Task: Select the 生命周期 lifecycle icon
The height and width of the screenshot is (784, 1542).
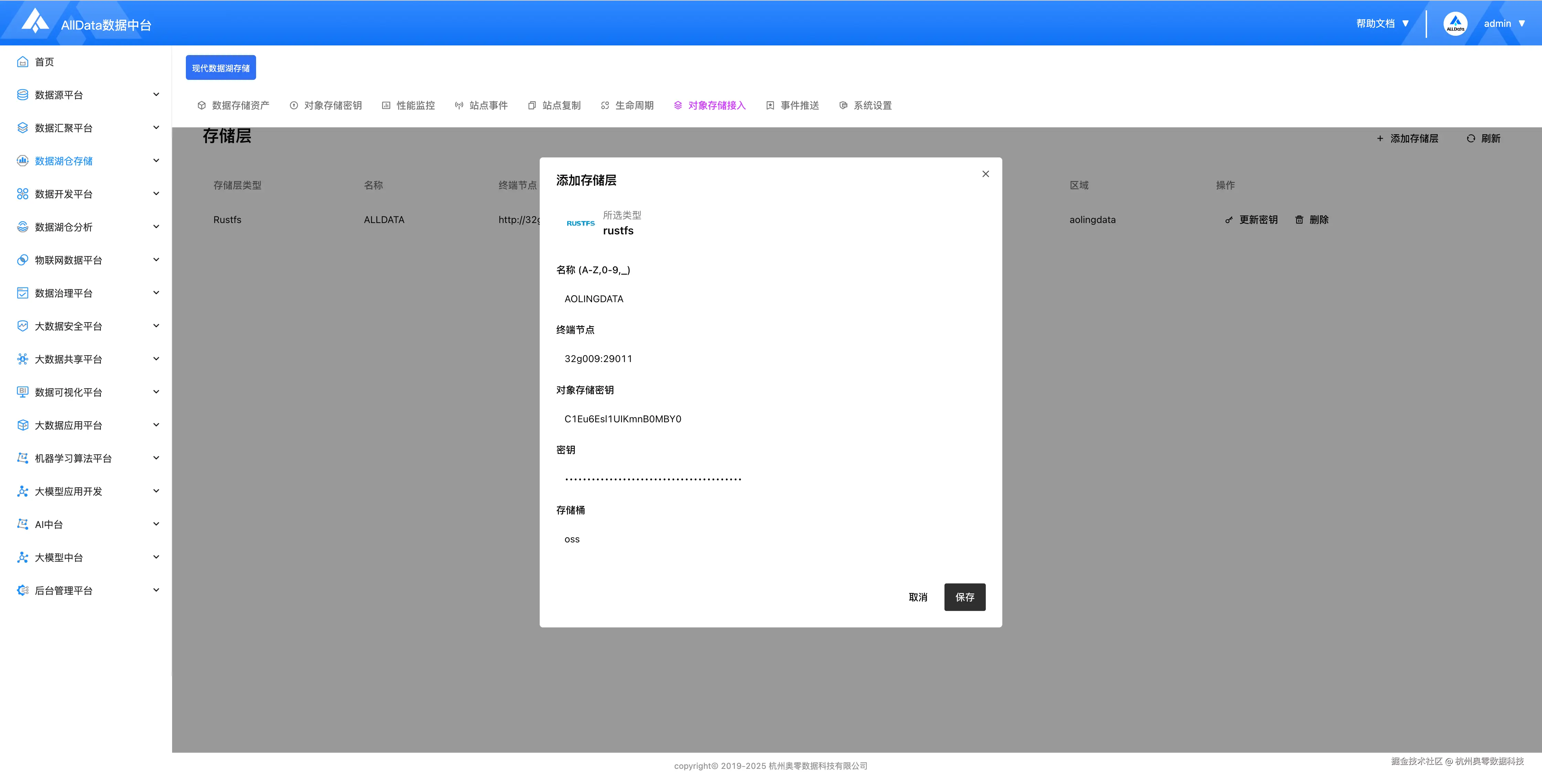Action: tap(604, 105)
